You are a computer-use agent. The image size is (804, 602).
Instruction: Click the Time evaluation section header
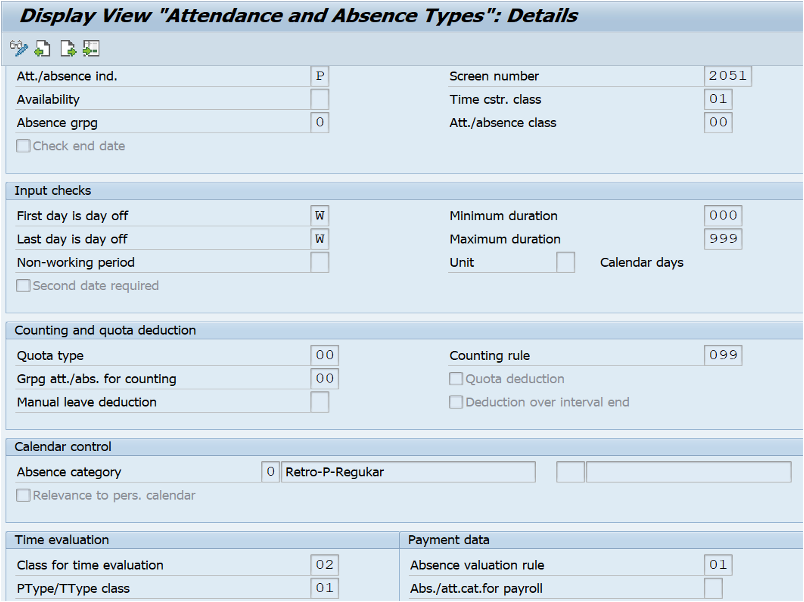click(62, 540)
